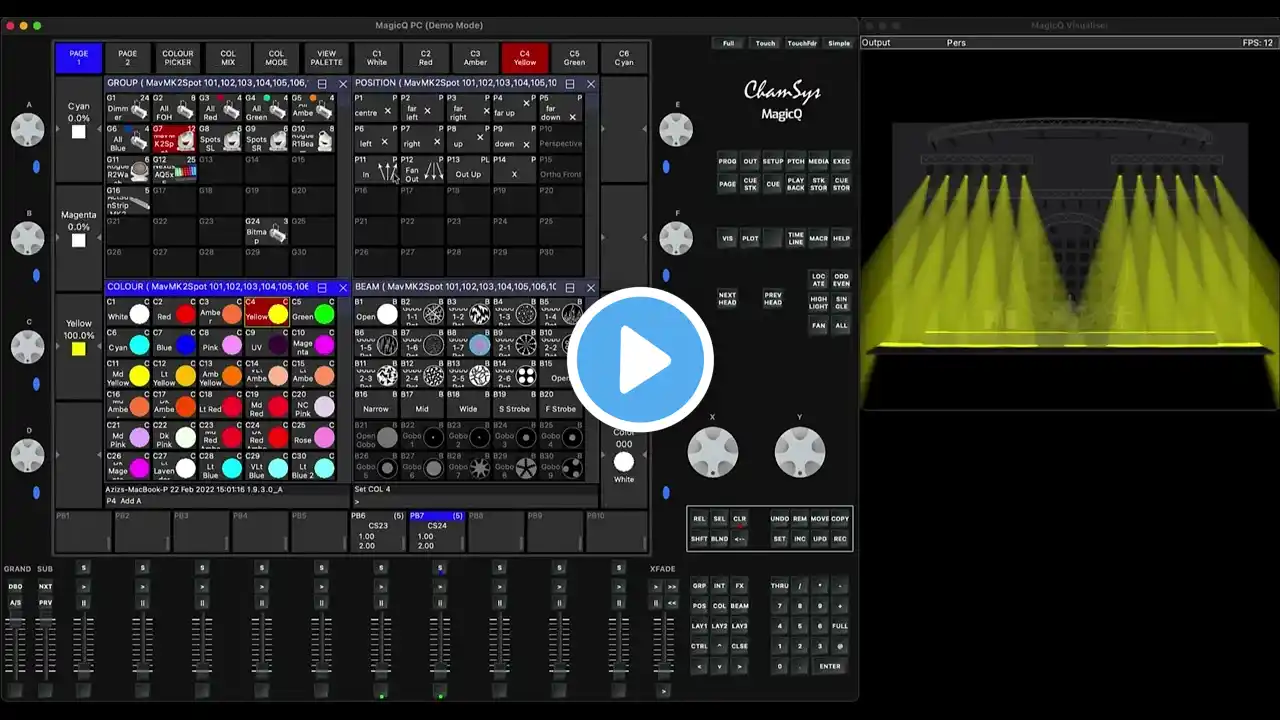This screenshot has width=1280, height=720.
Task: Close the COLOUR window
Action: (342, 287)
